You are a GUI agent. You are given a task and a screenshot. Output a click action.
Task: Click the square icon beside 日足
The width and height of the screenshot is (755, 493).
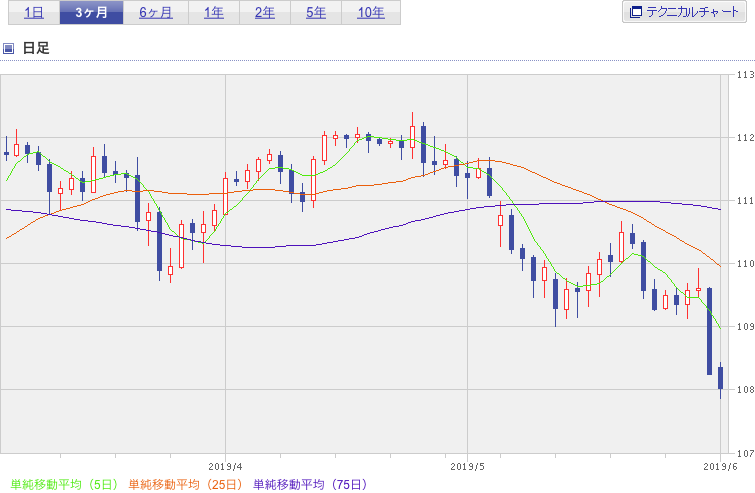point(8,48)
